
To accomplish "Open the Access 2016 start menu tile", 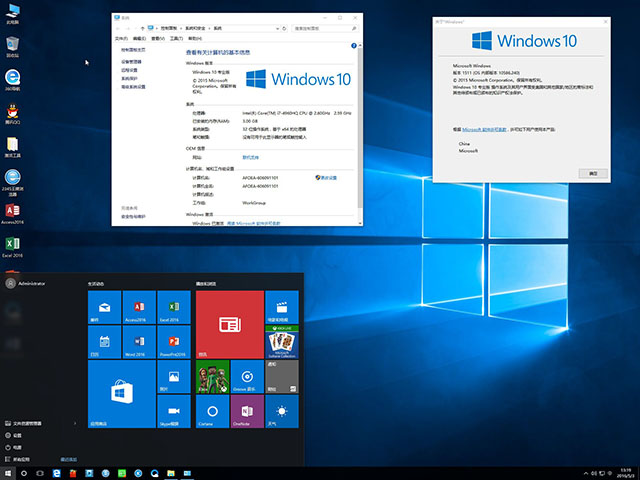I will pos(136,307).
